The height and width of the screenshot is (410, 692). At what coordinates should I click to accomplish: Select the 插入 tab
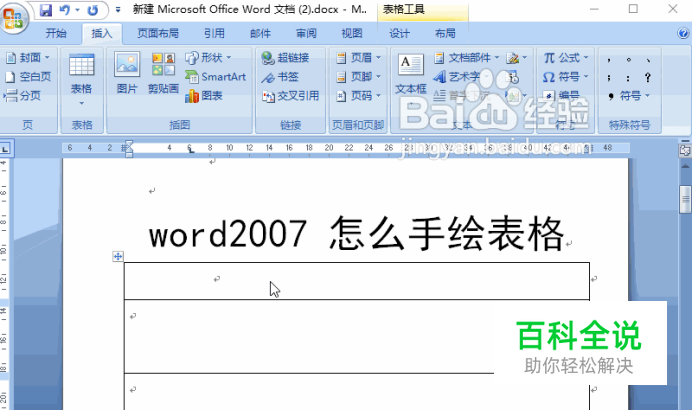click(x=102, y=34)
